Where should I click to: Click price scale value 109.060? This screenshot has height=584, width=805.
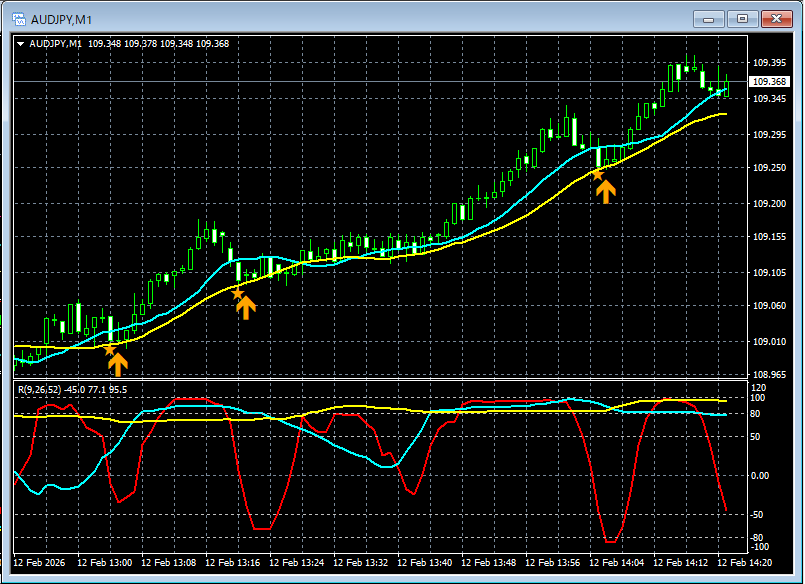coord(769,306)
